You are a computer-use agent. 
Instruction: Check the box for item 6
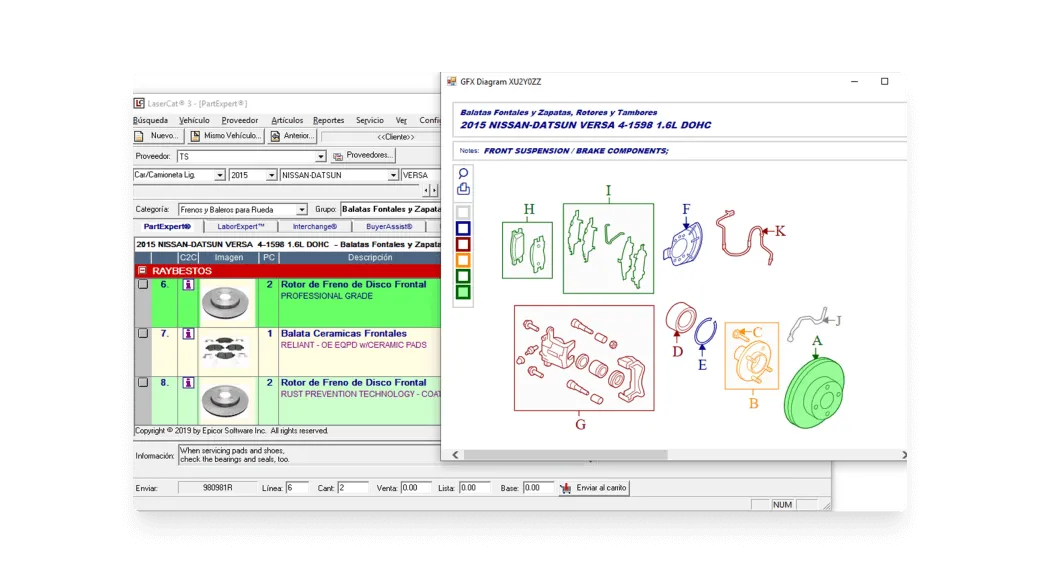143,284
